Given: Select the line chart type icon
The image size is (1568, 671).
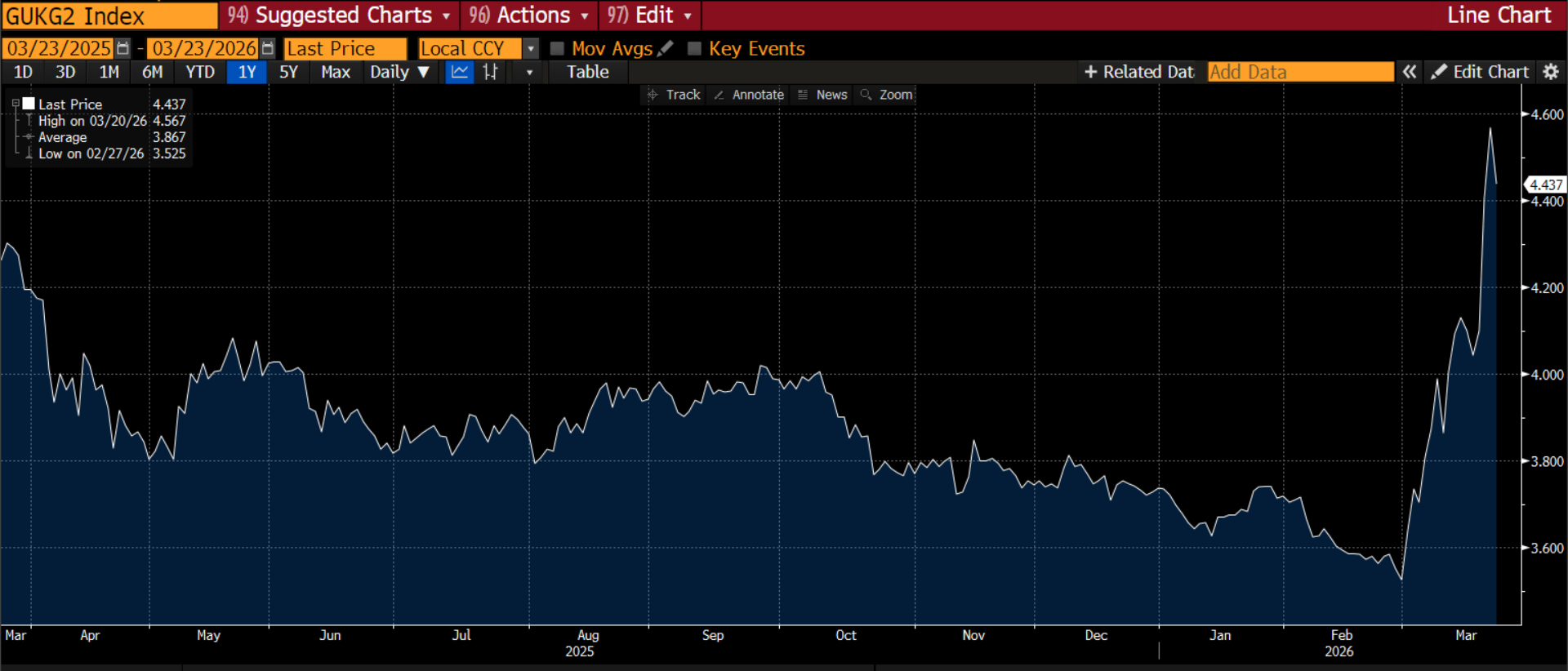Looking at the screenshot, I should [460, 72].
